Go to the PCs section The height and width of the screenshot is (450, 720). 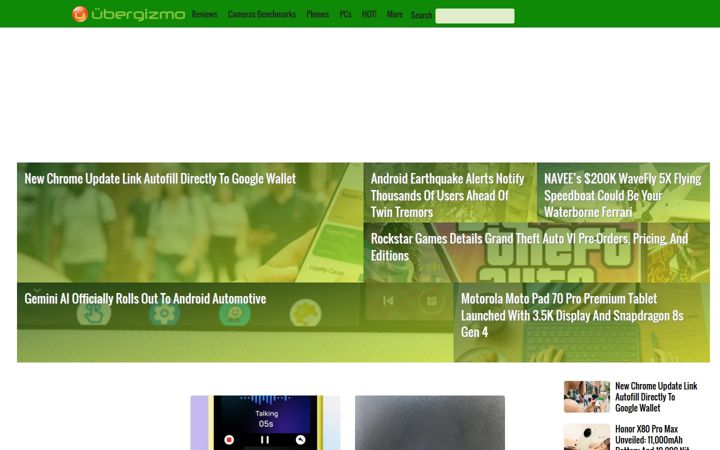pyautogui.click(x=345, y=14)
